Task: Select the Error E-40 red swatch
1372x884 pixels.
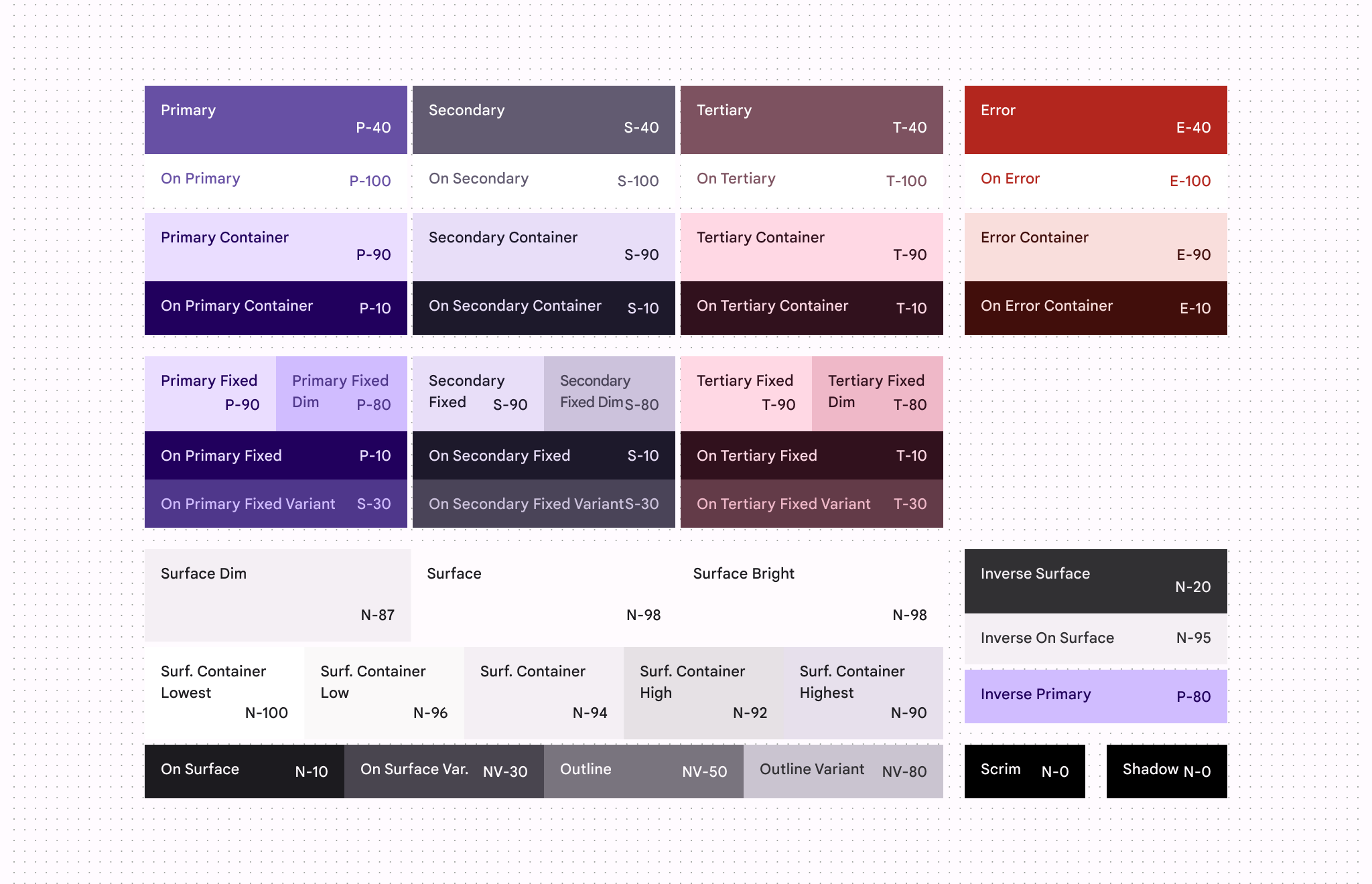Action: tap(1095, 120)
